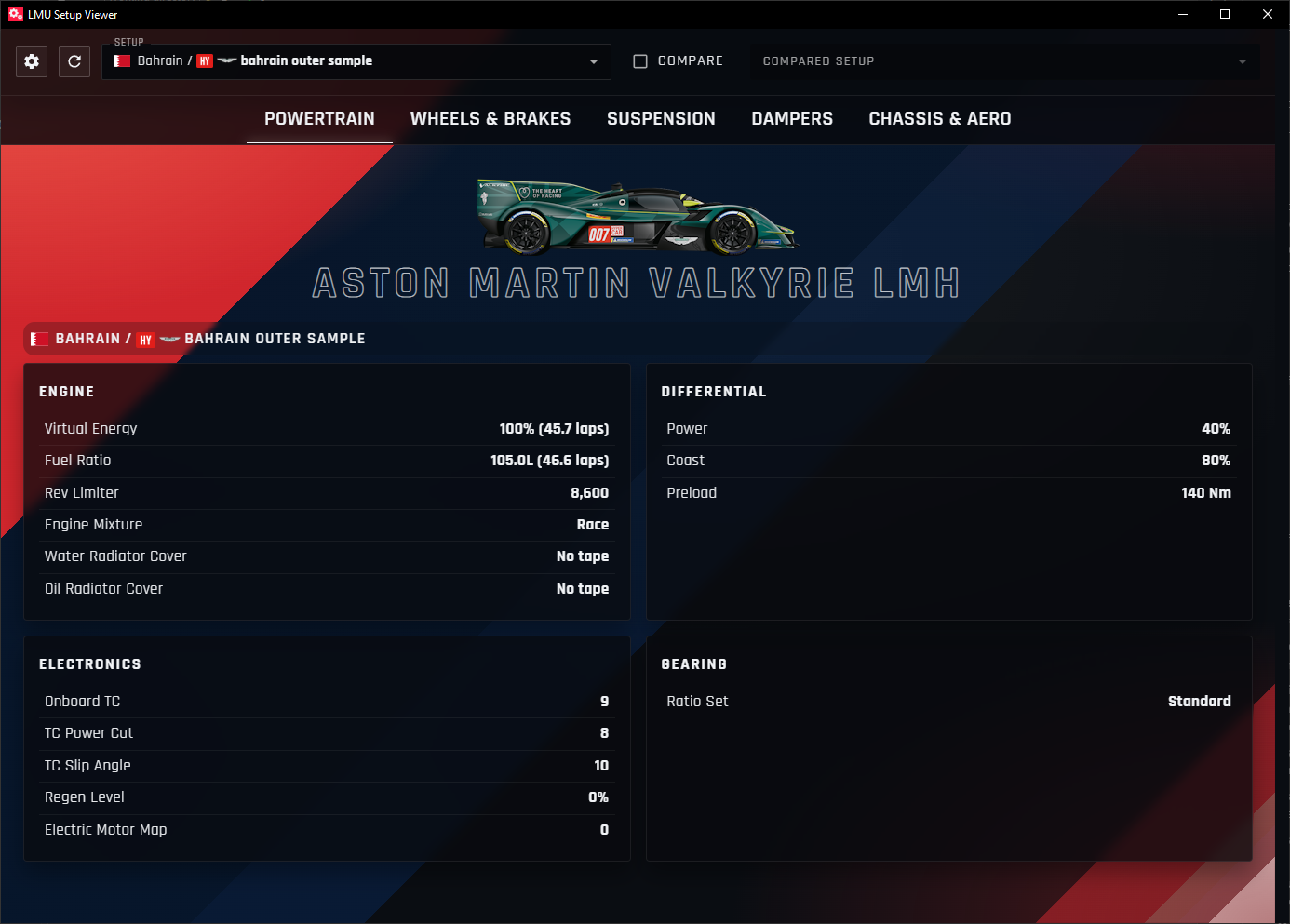
Task: Click the Aston Martin wings logo in the breadcrumb
Action: (x=168, y=339)
